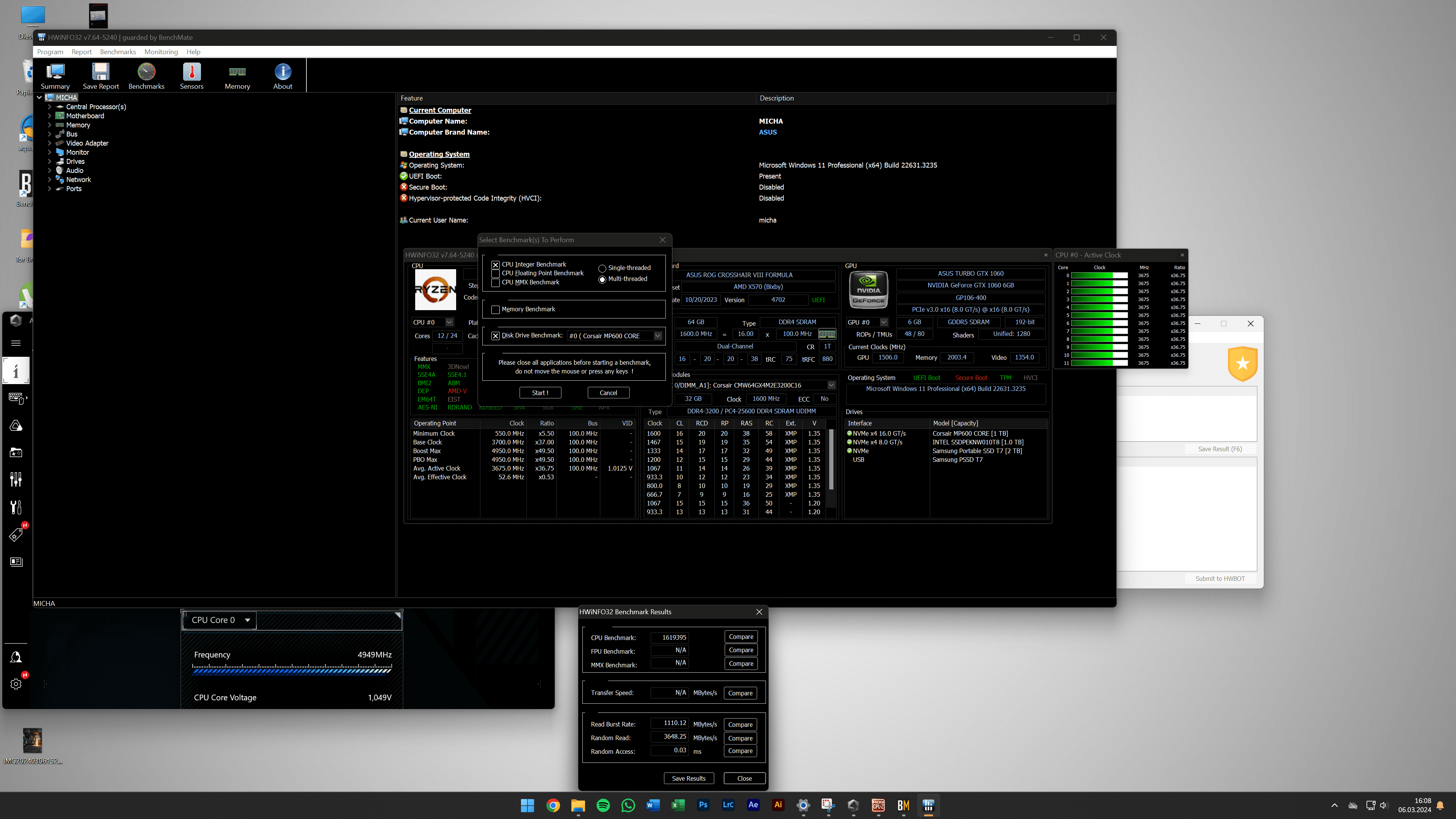Click the NVIDIA GeForce logo
Image resolution: width=1456 pixels, height=819 pixels.
(x=868, y=289)
